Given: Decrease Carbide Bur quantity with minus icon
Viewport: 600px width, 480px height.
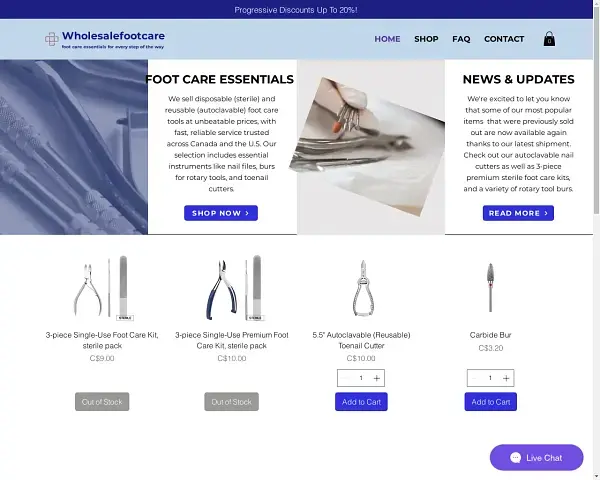Looking at the screenshot, I should point(474,378).
